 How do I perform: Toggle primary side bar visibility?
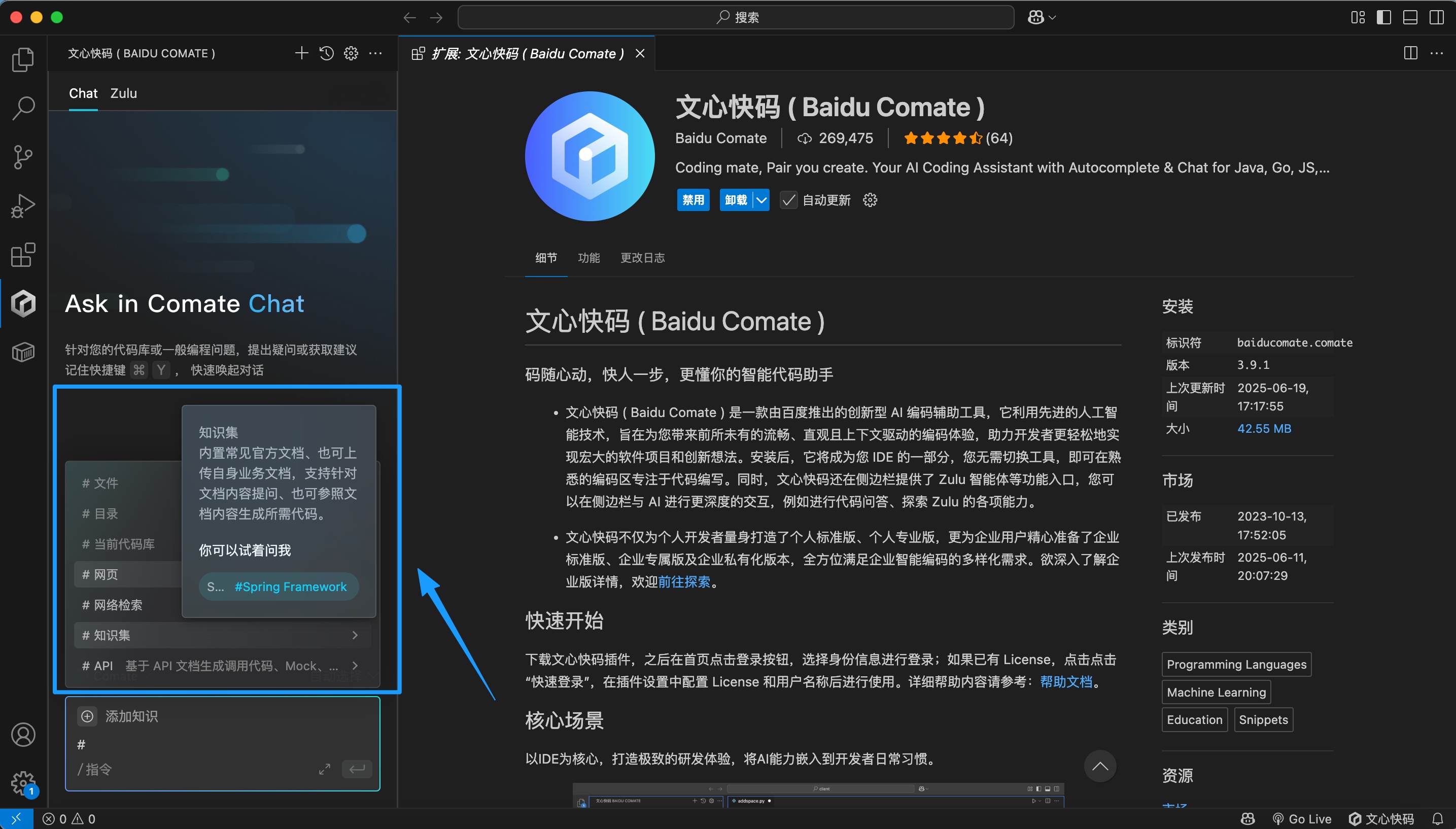click(1384, 18)
